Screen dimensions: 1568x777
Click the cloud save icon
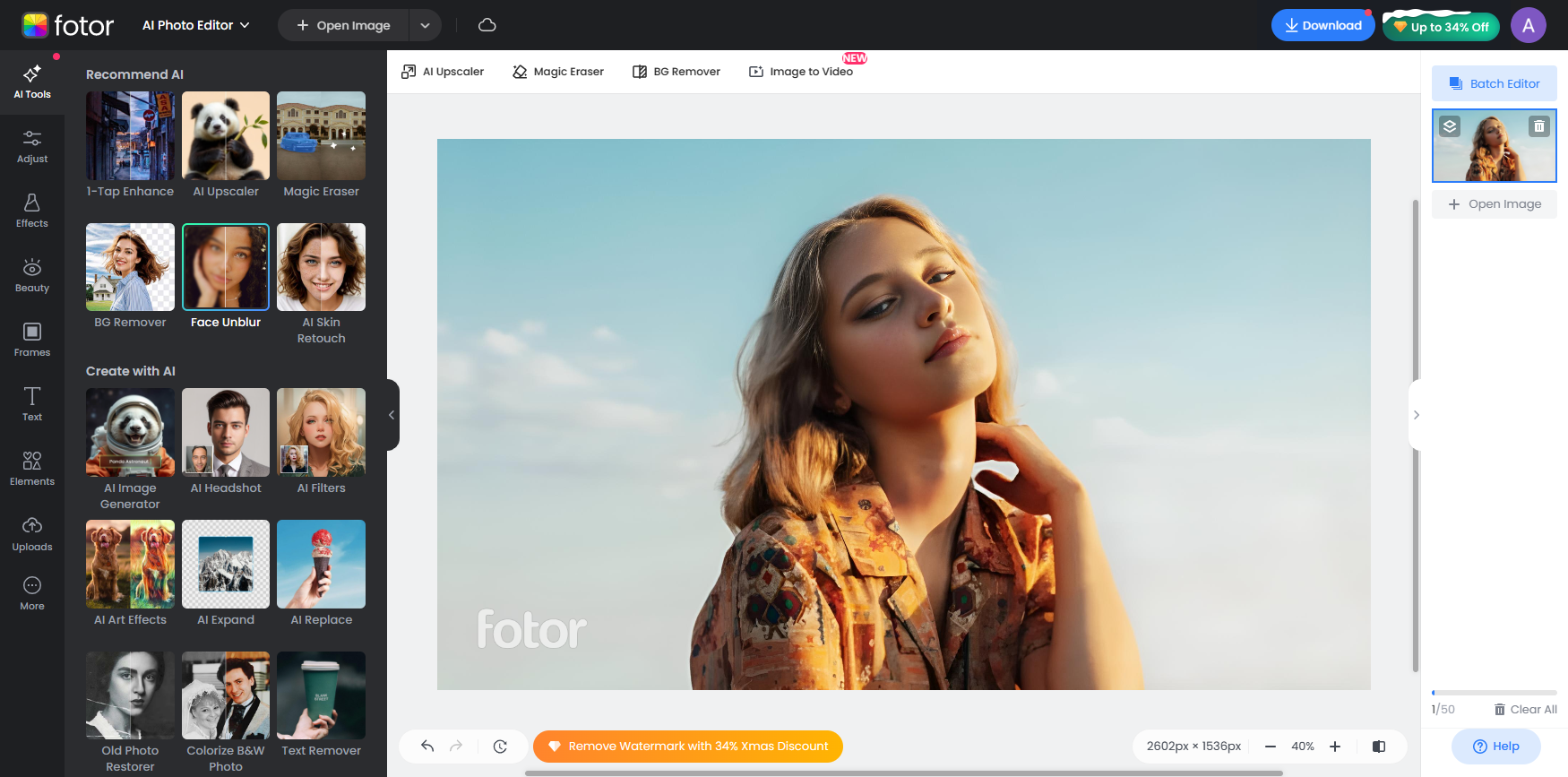pyautogui.click(x=487, y=25)
